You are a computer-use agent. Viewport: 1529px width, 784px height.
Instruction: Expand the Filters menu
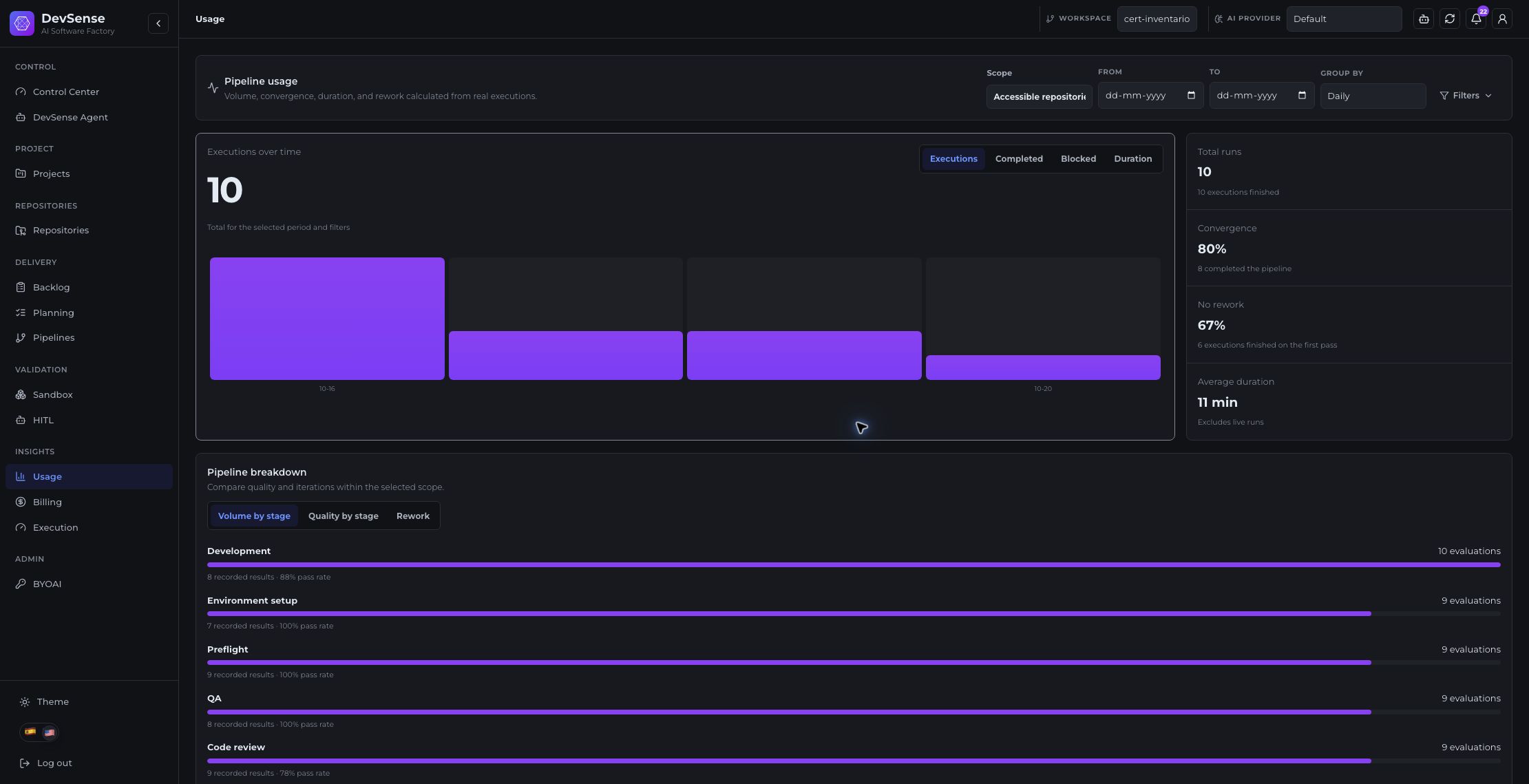pos(1466,96)
